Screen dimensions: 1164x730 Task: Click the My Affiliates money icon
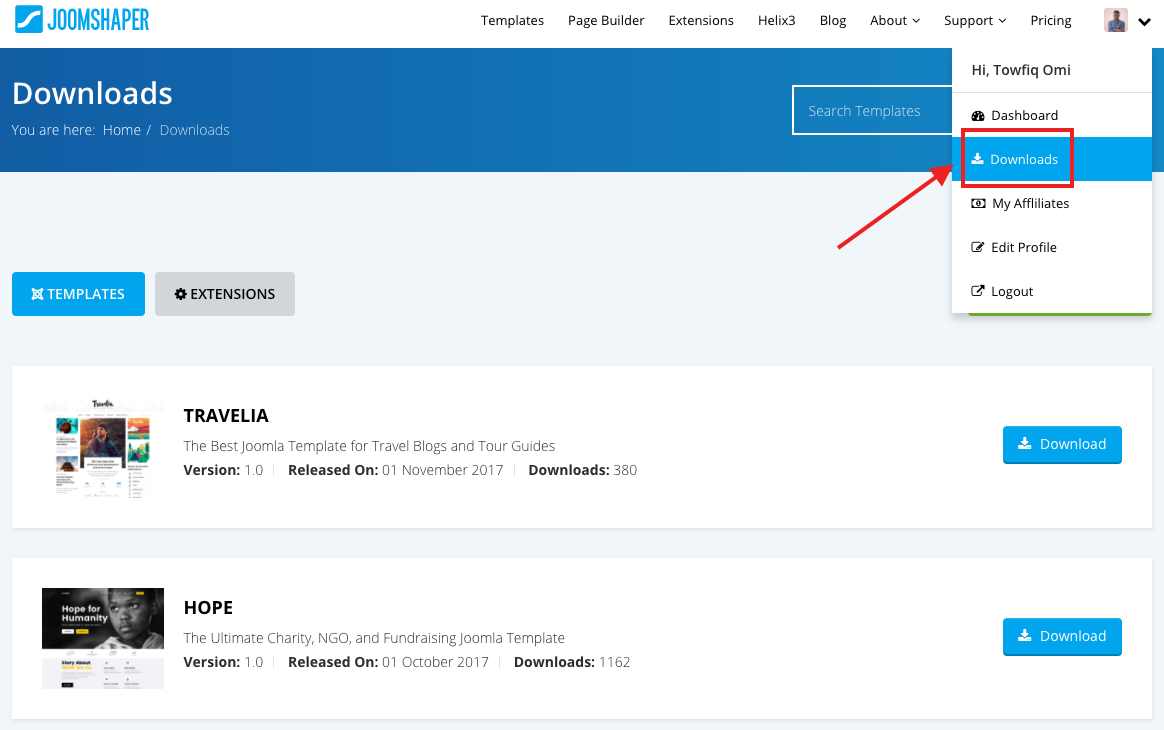978,203
